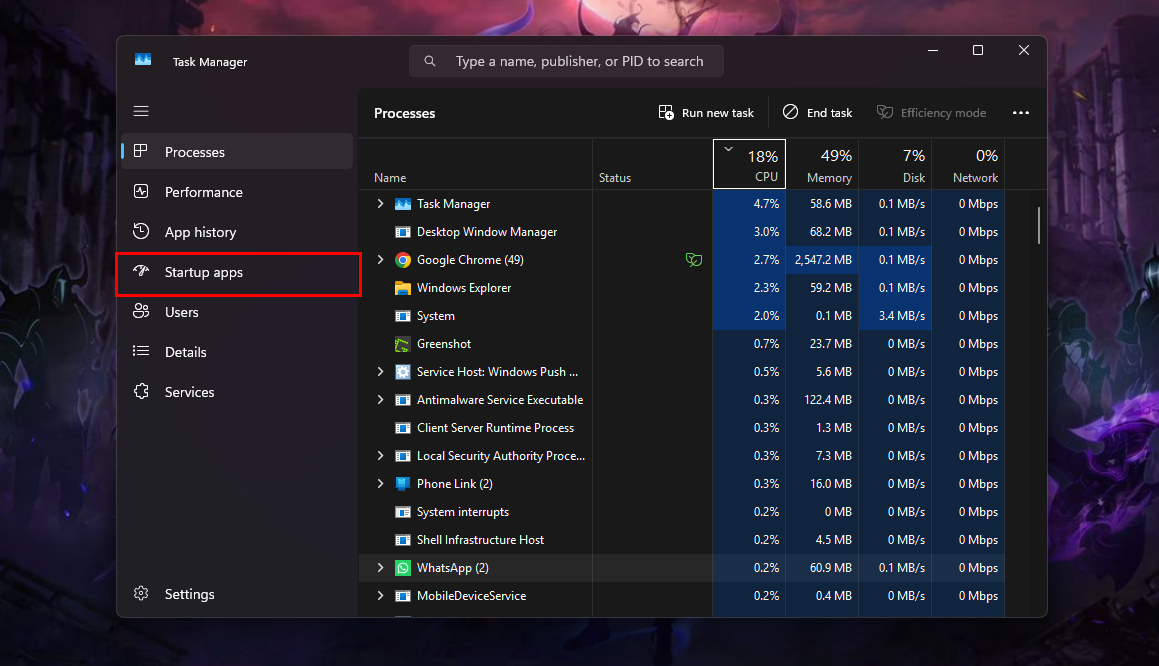Open the Details view icon
1159x666 pixels.
tap(141, 351)
